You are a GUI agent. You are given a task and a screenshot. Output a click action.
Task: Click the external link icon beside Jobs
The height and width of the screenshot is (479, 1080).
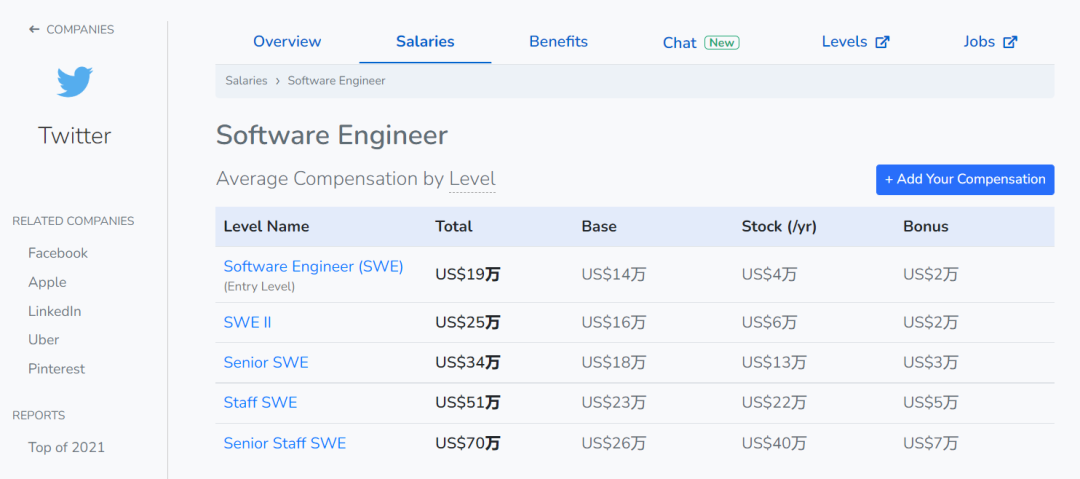[1010, 42]
